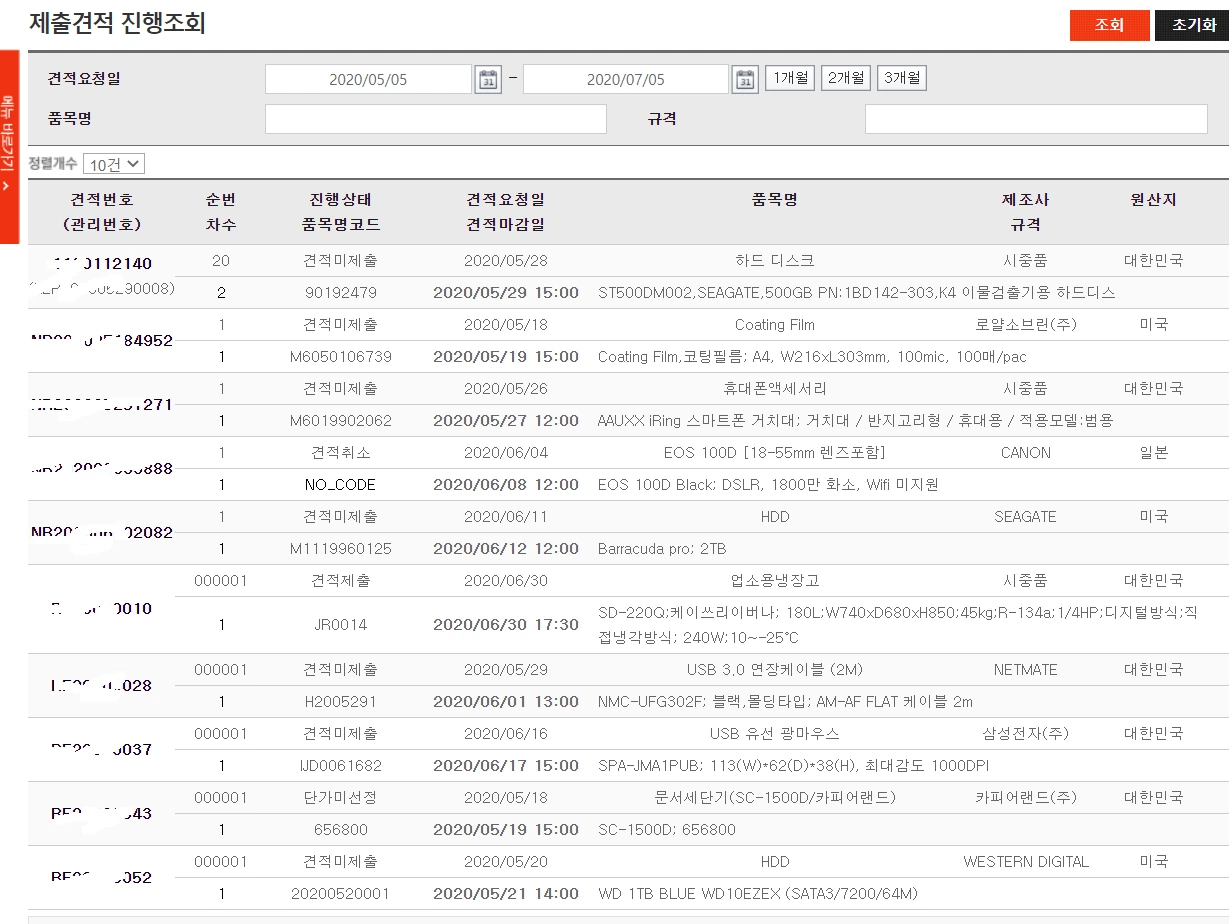This screenshot has height=924, width=1229.
Task: Click the WD 1TB BLUE WD10EZEX spec
Action: [x=757, y=894]
